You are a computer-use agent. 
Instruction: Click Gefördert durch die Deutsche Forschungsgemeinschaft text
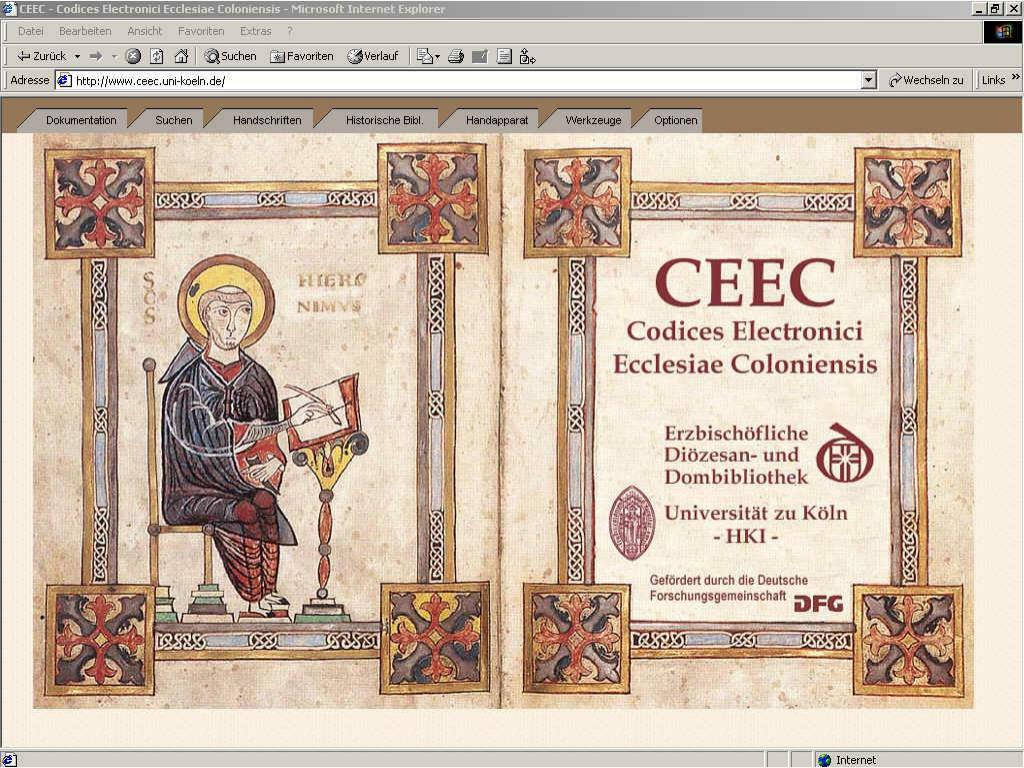click(x=728, y=588)
